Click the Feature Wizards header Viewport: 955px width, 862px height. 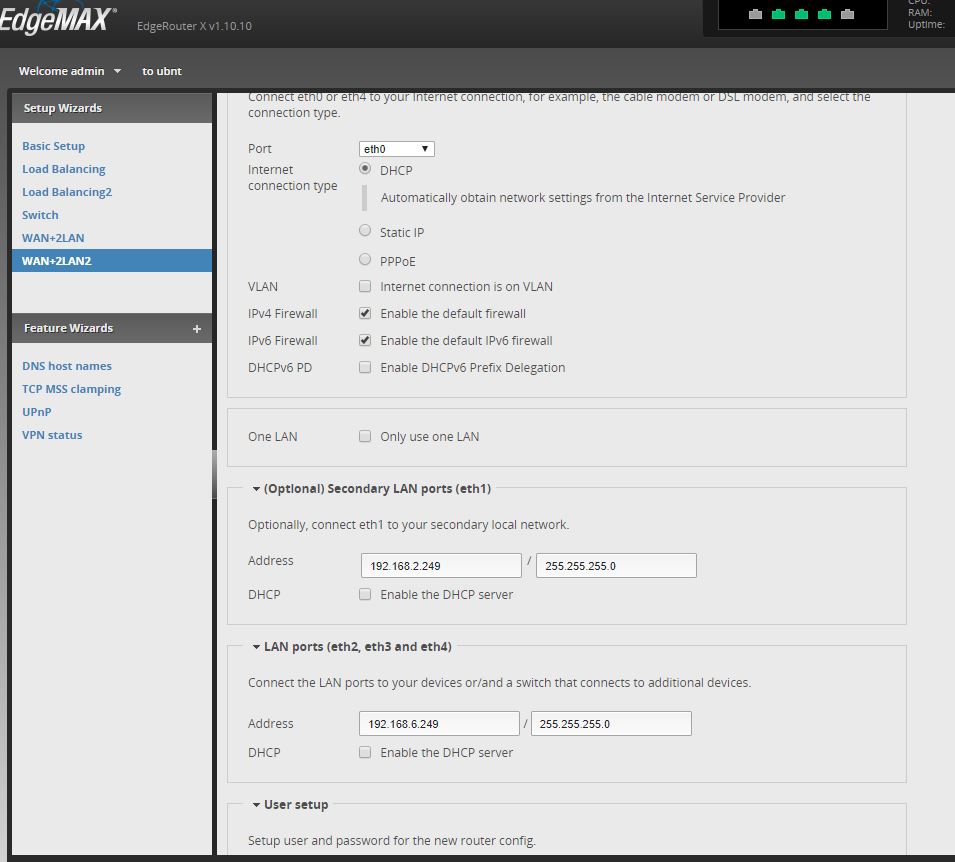pyautogui.click(x=112, y=328)
